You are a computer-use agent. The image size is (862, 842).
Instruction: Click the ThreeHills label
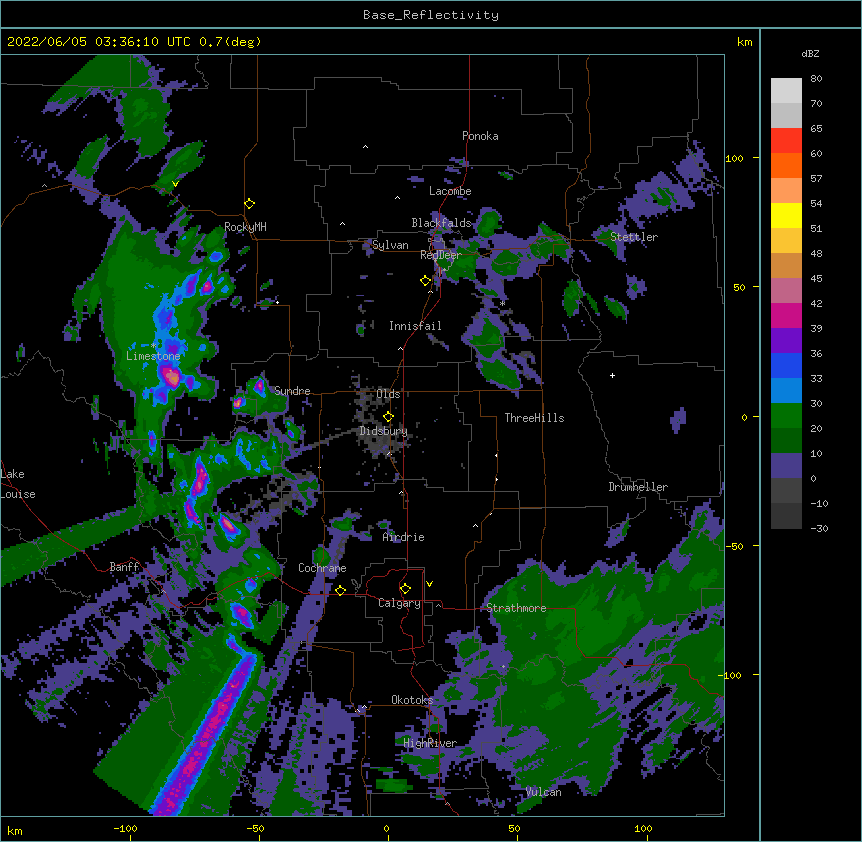point(534,418)
